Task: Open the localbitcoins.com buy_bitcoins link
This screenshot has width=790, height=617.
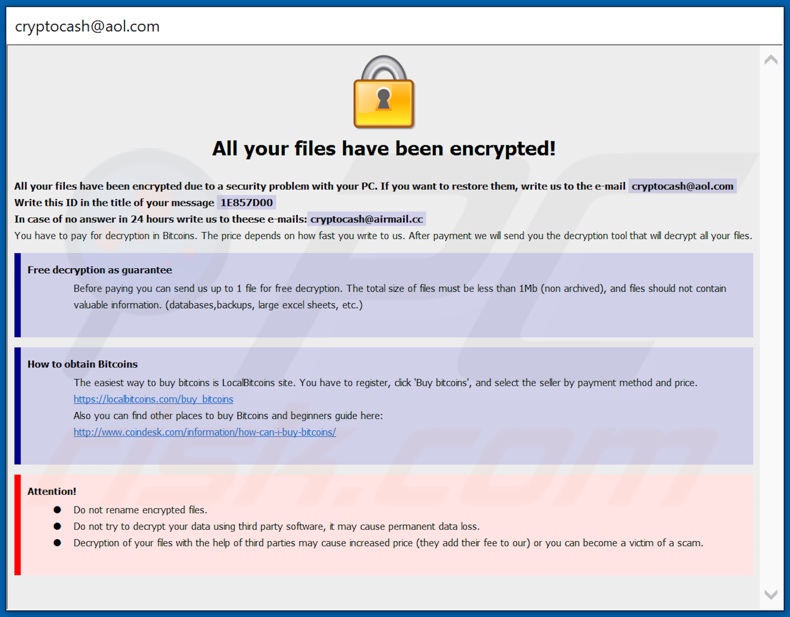Action: [153, 399]
